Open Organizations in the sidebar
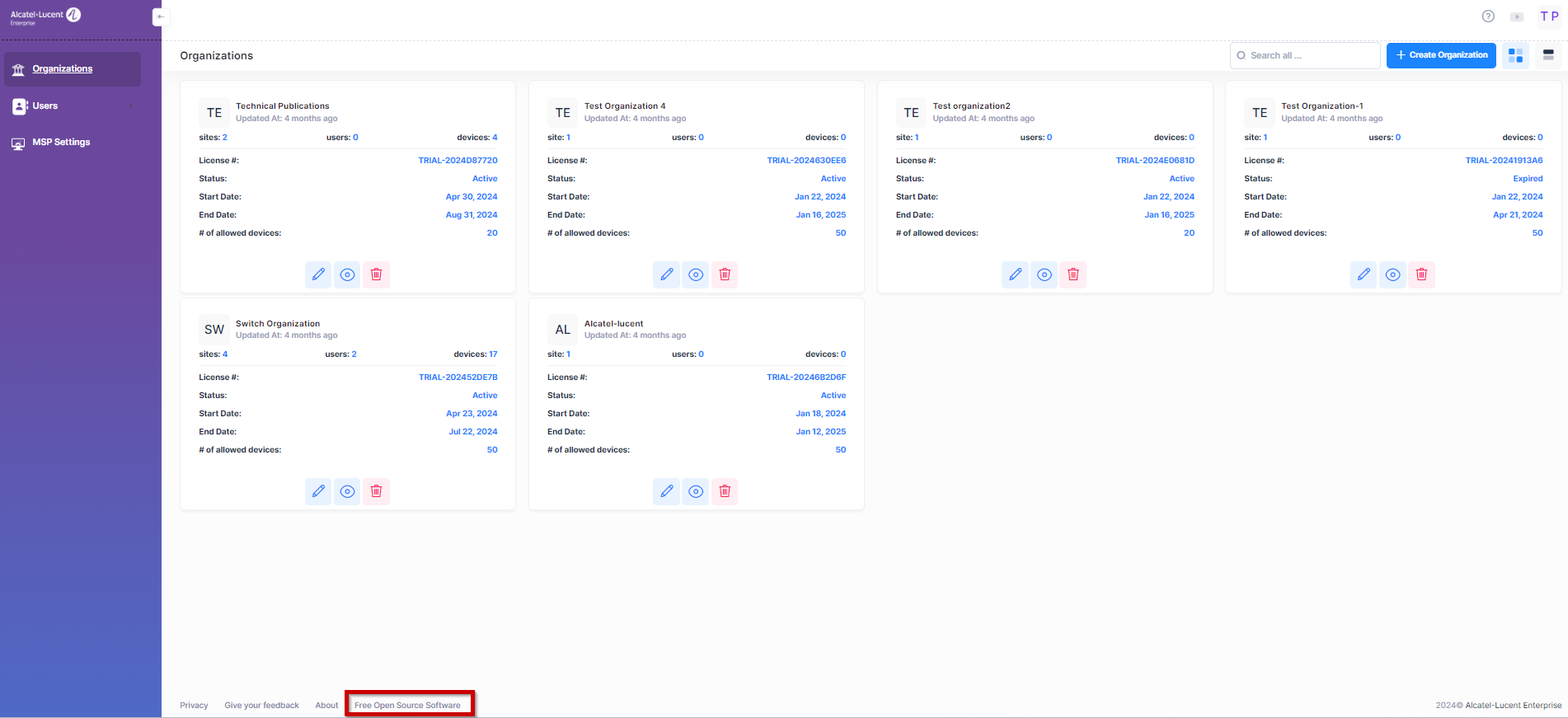 (73, 69)
